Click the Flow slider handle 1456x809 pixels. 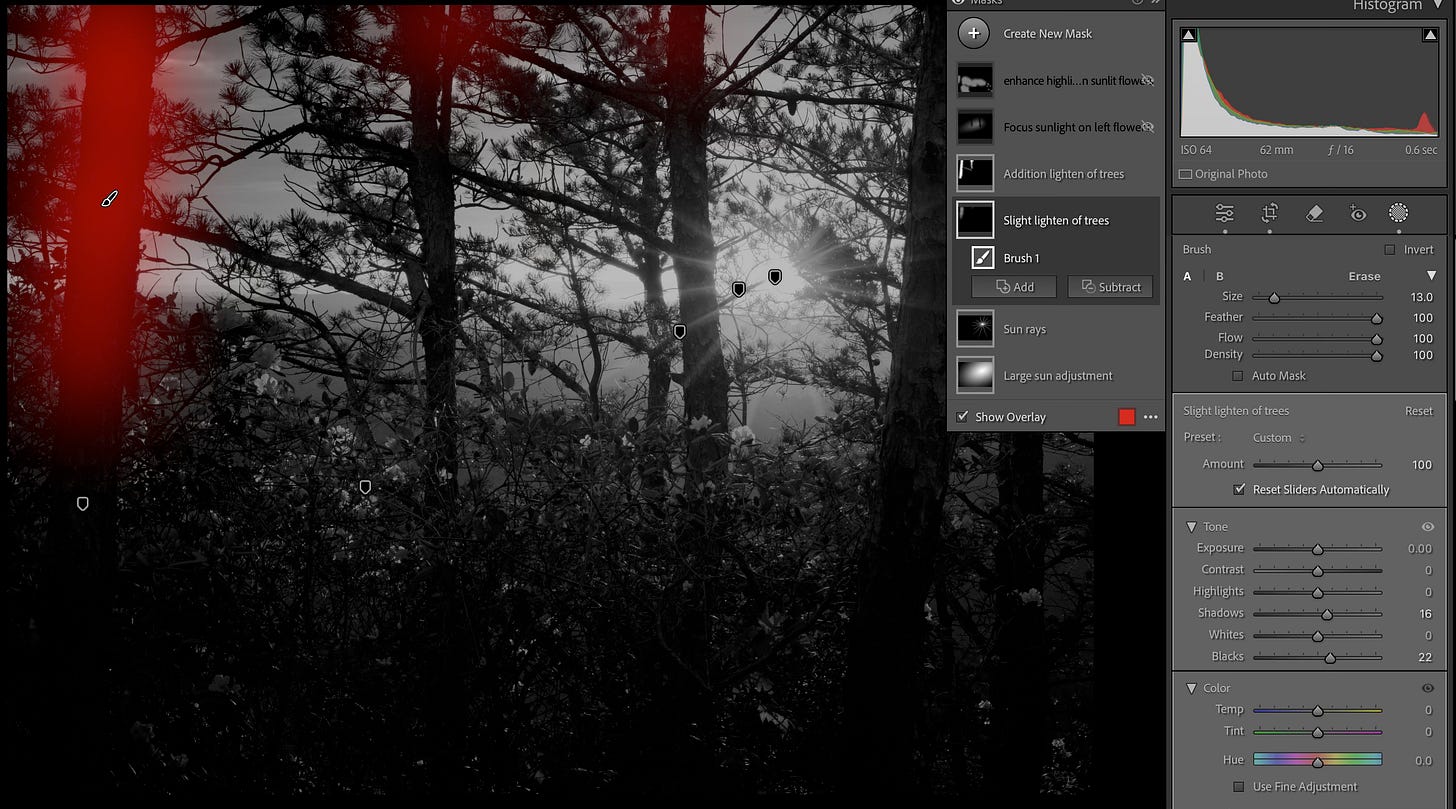1377,339
